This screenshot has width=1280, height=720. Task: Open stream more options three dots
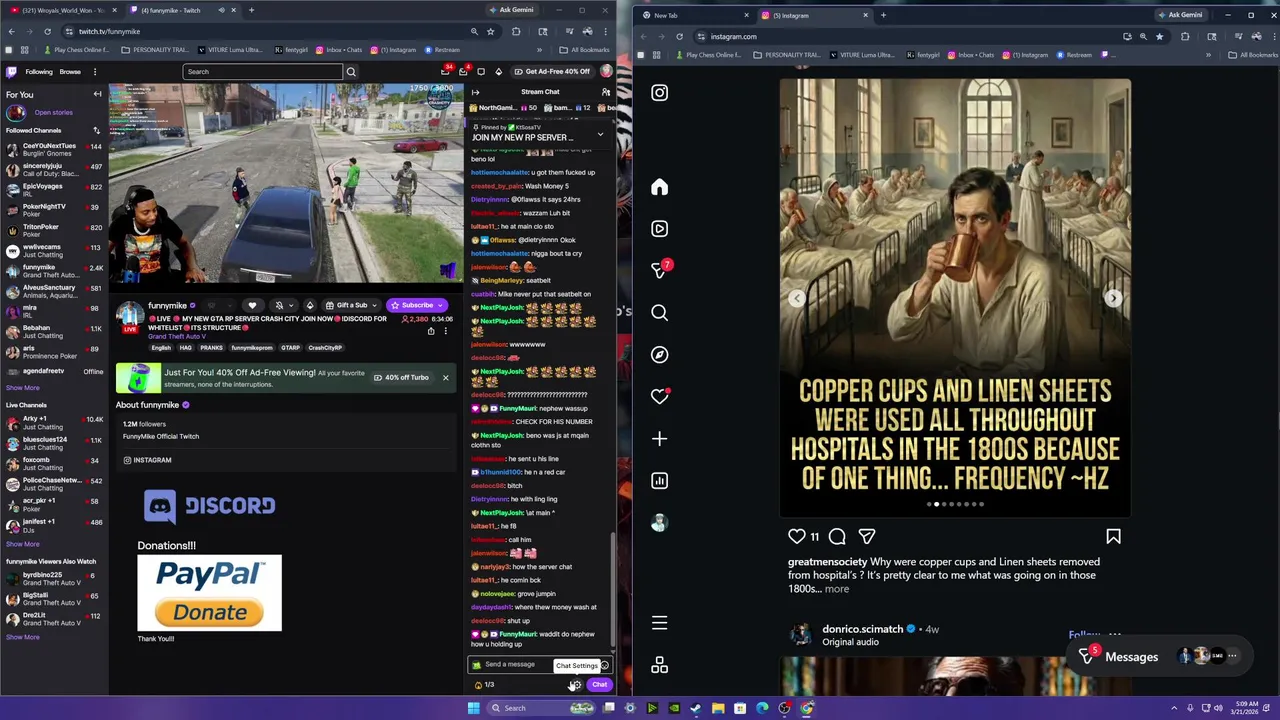tap(446, 331)
